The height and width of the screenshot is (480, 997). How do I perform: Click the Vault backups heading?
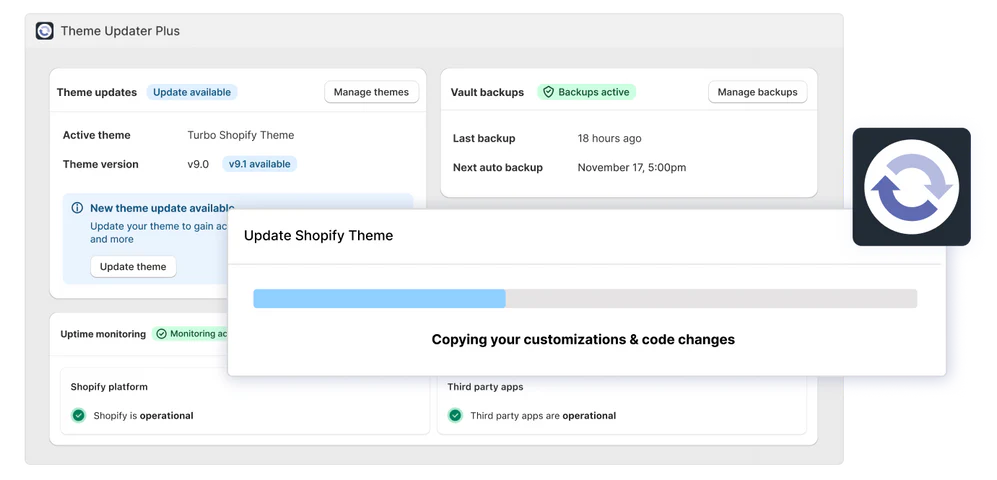[x=487, y=92]
